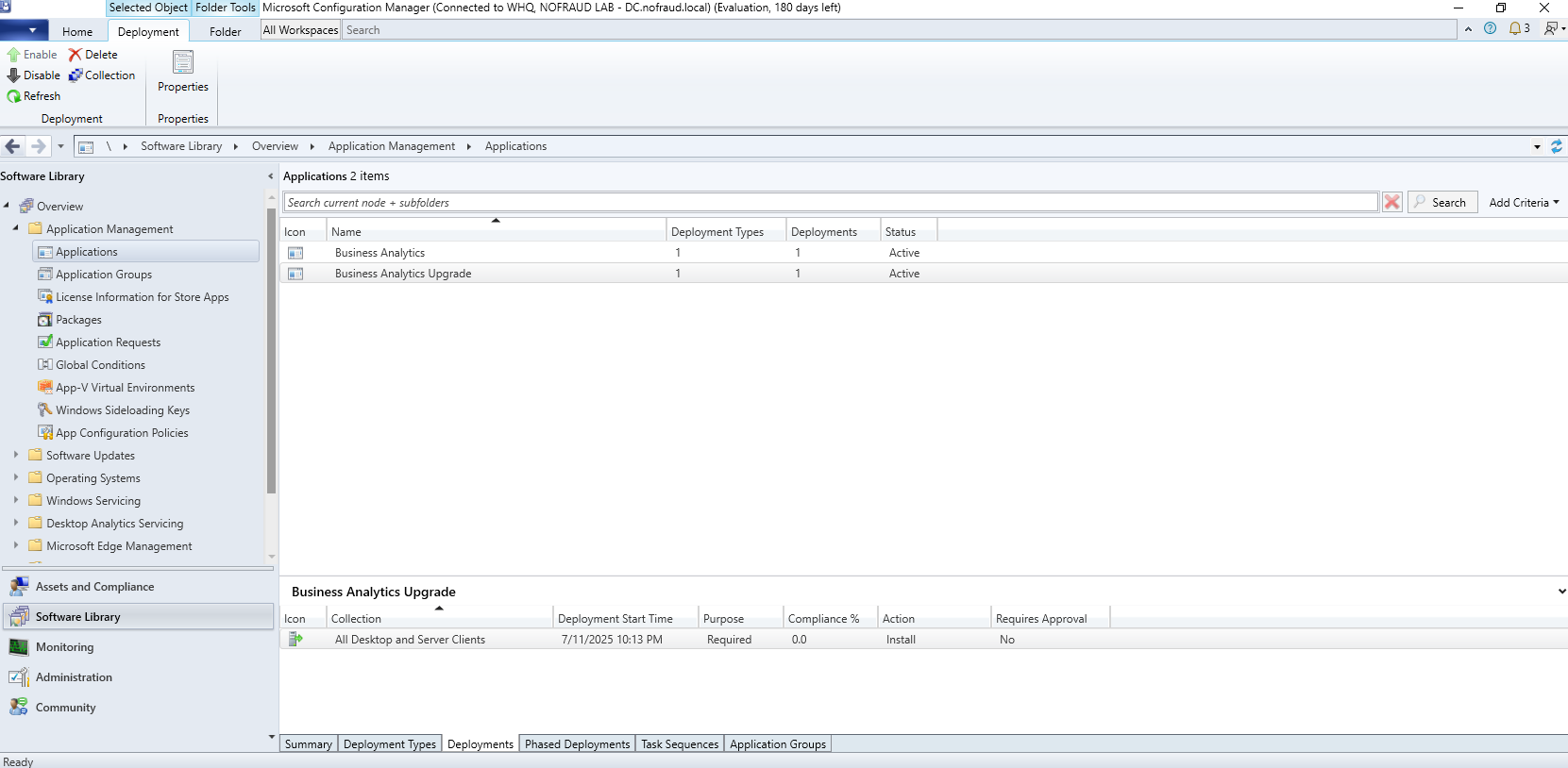1568x768 pixels.
Task: Click the search current node field
Action: pos(831,202)
